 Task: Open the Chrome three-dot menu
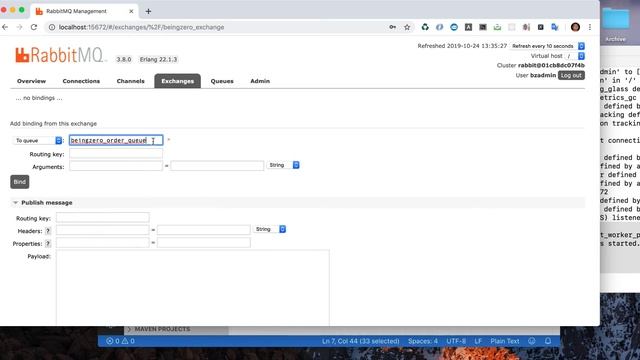(590, 27)
